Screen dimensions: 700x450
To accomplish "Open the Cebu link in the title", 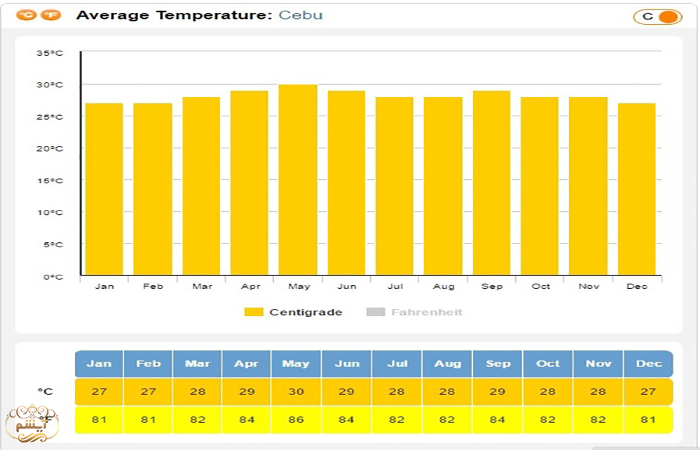I will (x=300, y=15).
